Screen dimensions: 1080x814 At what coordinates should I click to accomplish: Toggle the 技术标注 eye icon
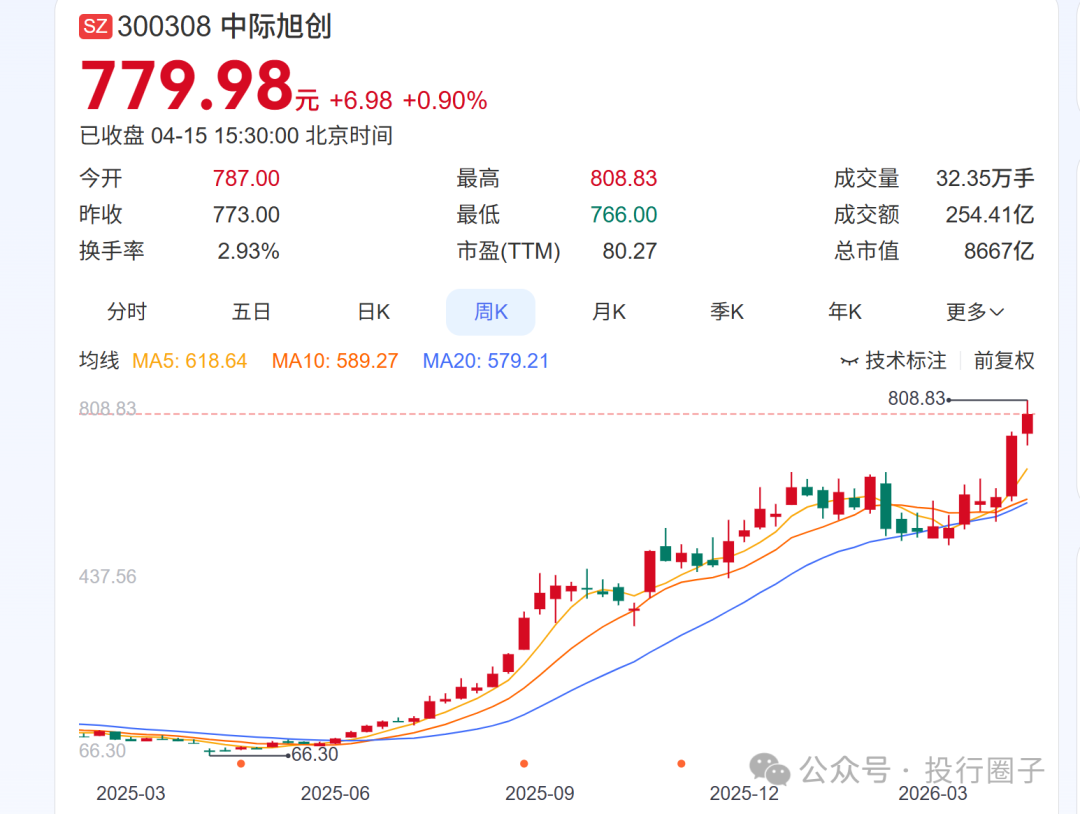pyautogui.click(x=852, y=361)
